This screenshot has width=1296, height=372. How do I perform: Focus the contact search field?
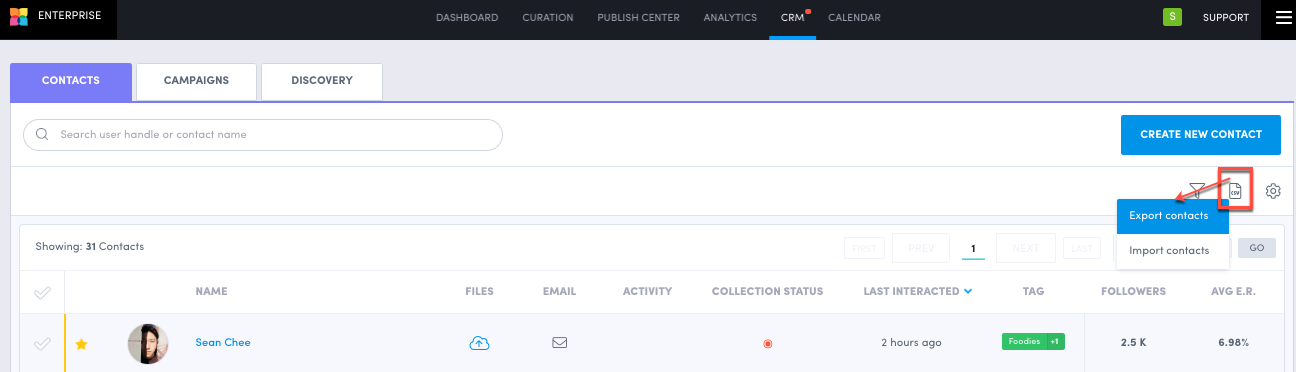click(x=262, y=134)
